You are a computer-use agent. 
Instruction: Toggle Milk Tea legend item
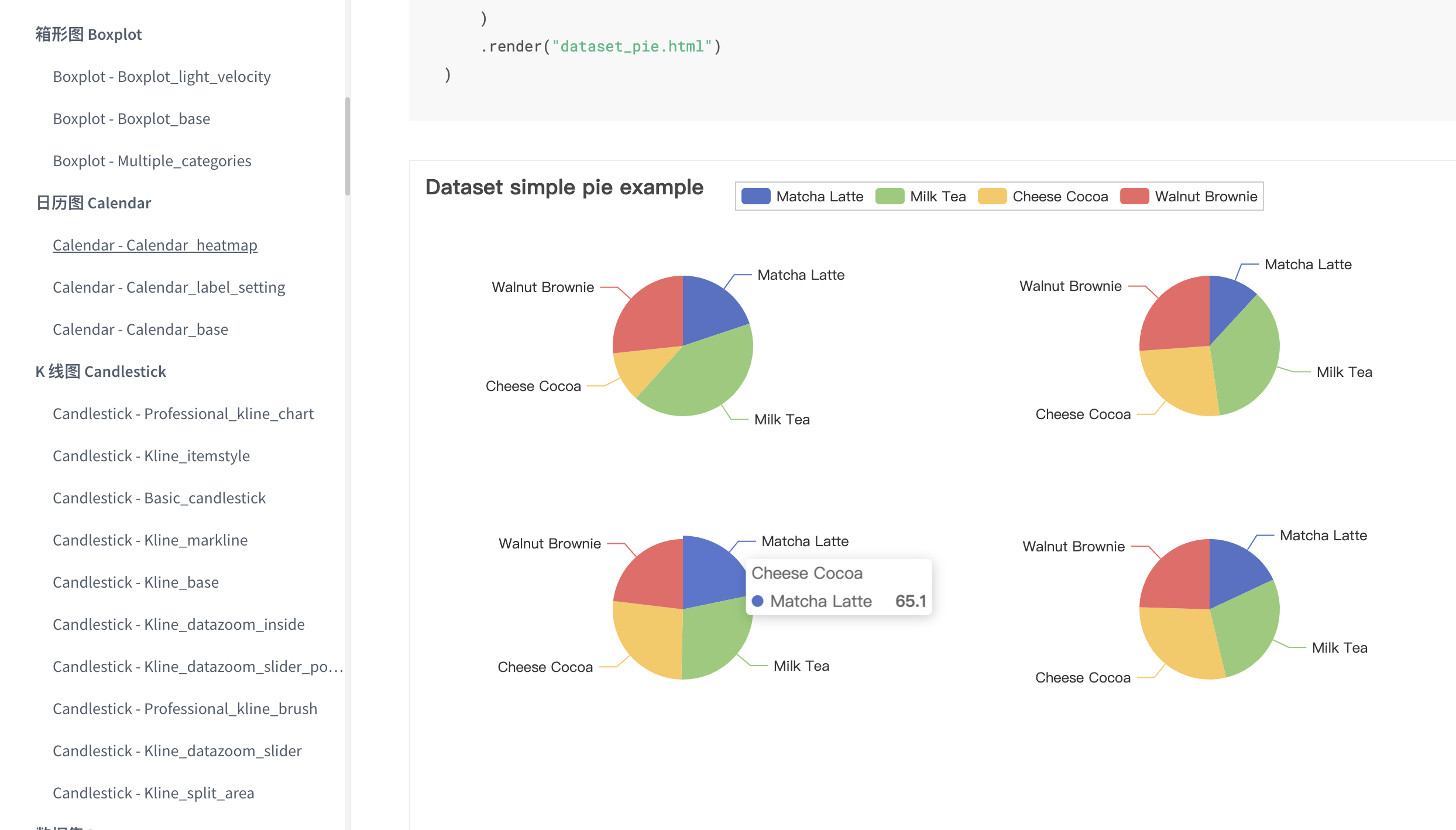pyautogui.click(x=937, y=197)
